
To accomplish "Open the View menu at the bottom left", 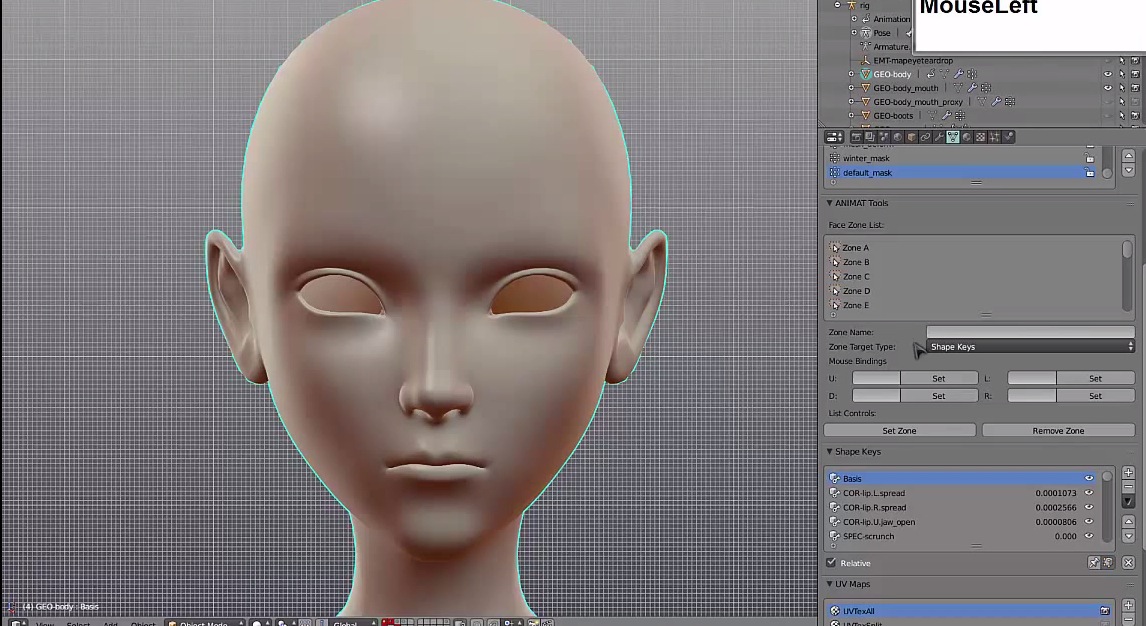I will click(44, 623).
